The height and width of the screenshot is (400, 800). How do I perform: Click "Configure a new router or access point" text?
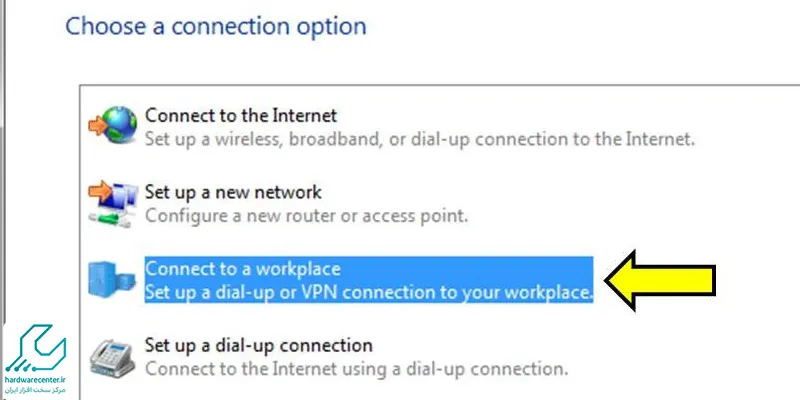pyautogui.click(x=307, y=215)
